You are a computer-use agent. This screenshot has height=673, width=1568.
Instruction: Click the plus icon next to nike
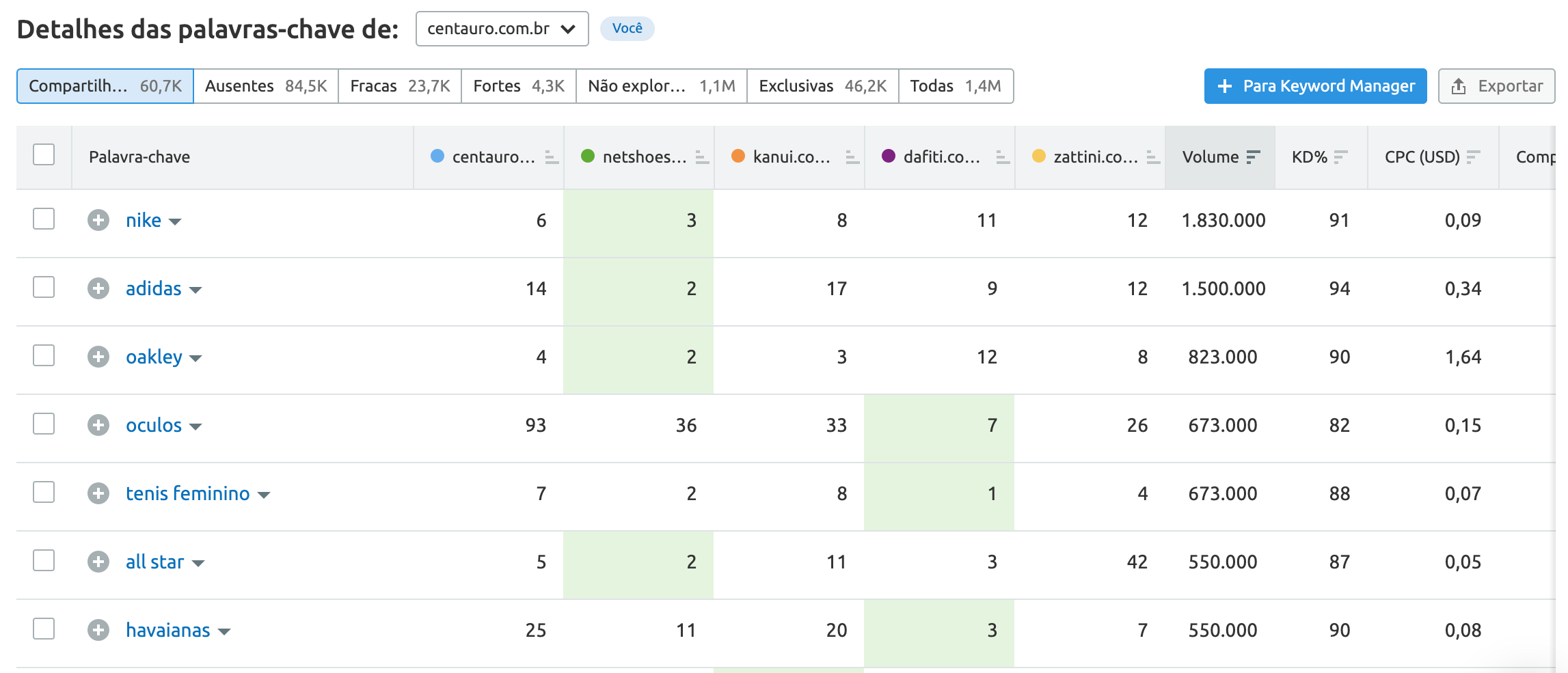tap(98, 220)
